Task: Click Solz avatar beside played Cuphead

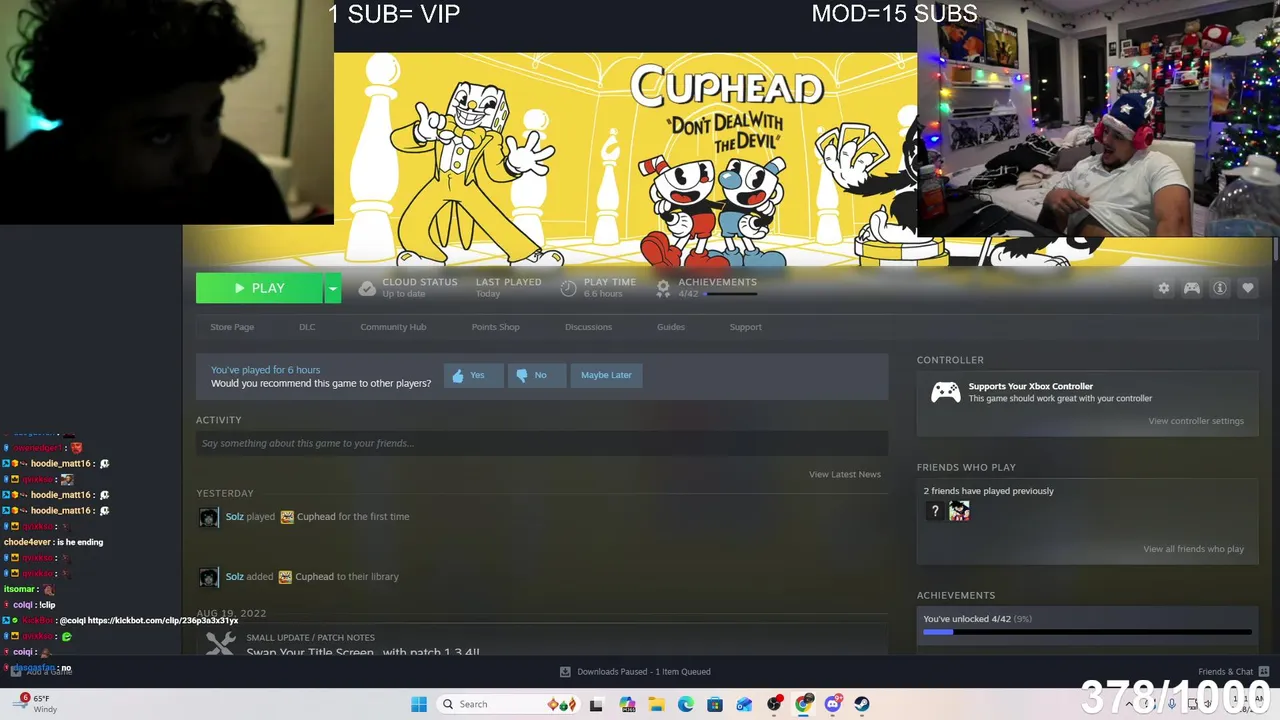Action: [208, 517]
